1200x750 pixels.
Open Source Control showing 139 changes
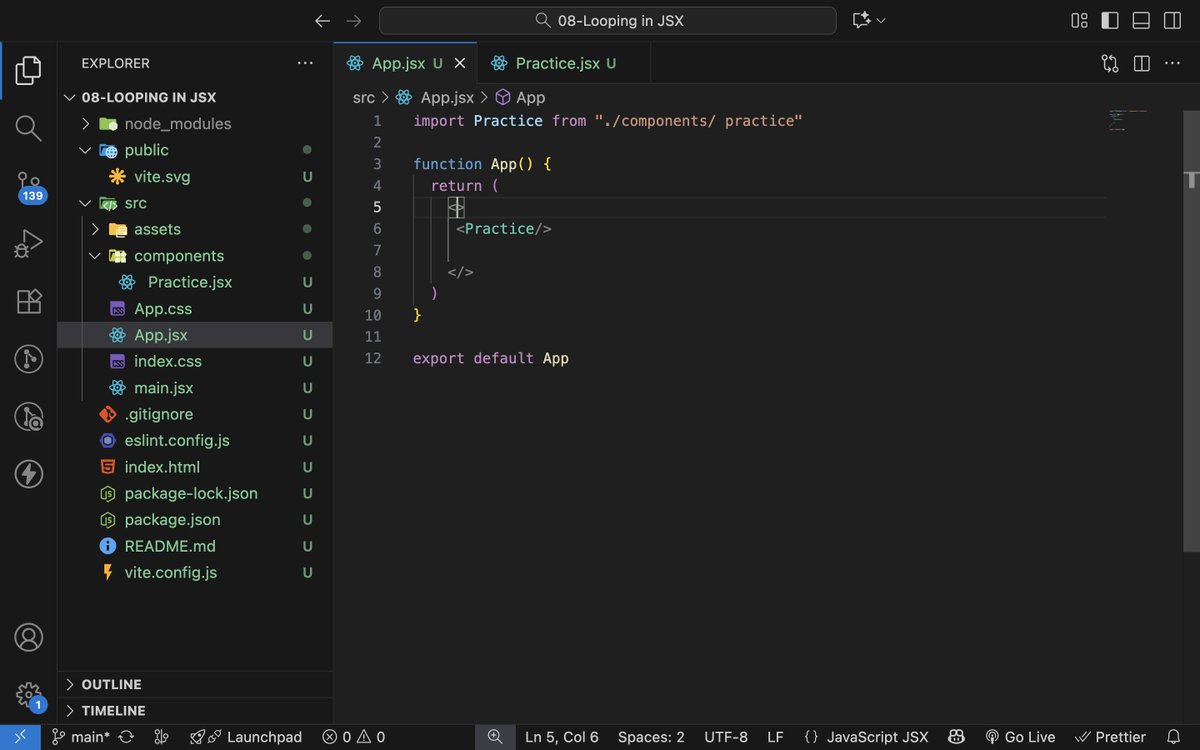coord(28,184)
